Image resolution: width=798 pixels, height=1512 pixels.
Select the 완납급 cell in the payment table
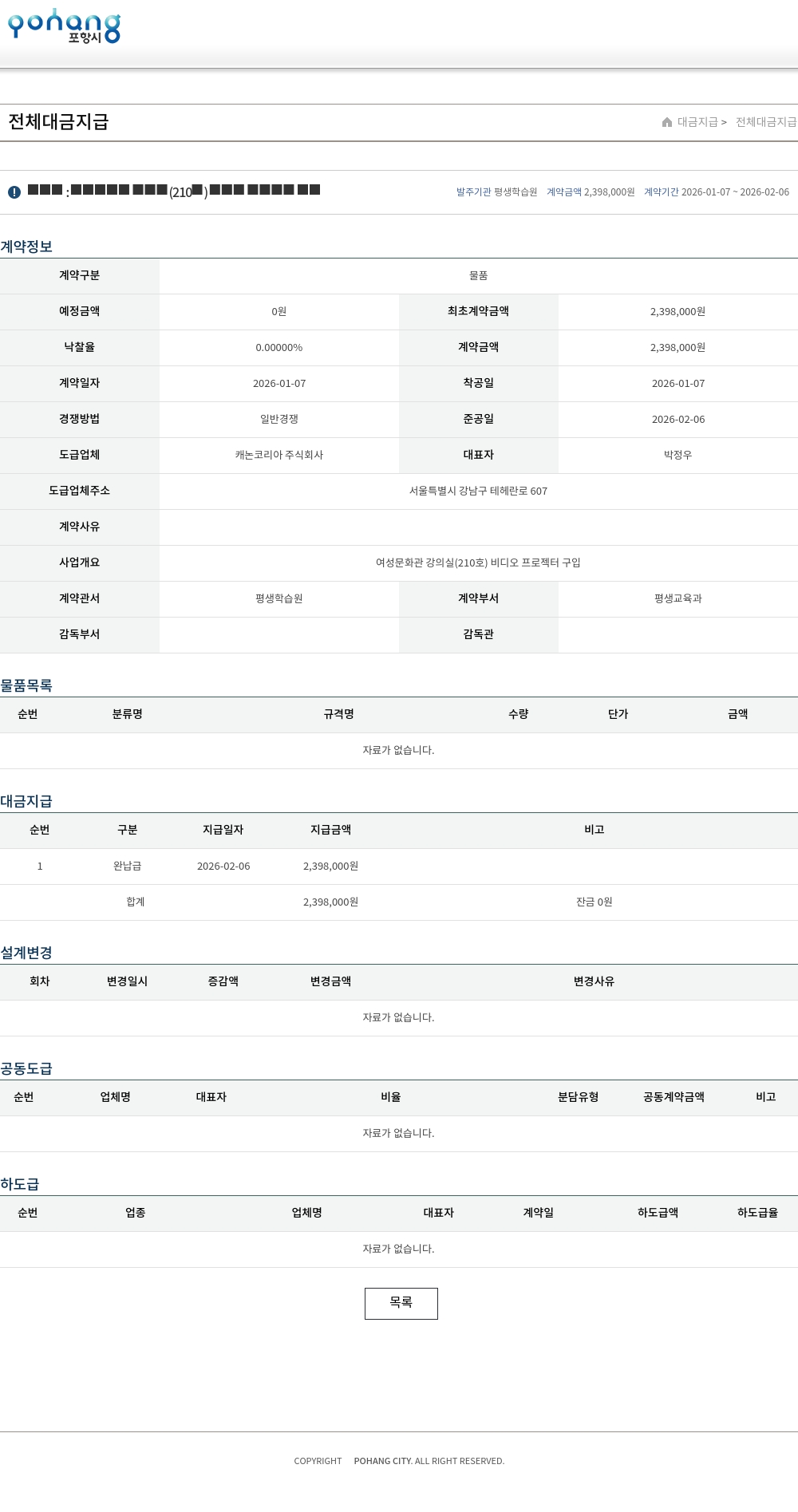click(127, 866)
